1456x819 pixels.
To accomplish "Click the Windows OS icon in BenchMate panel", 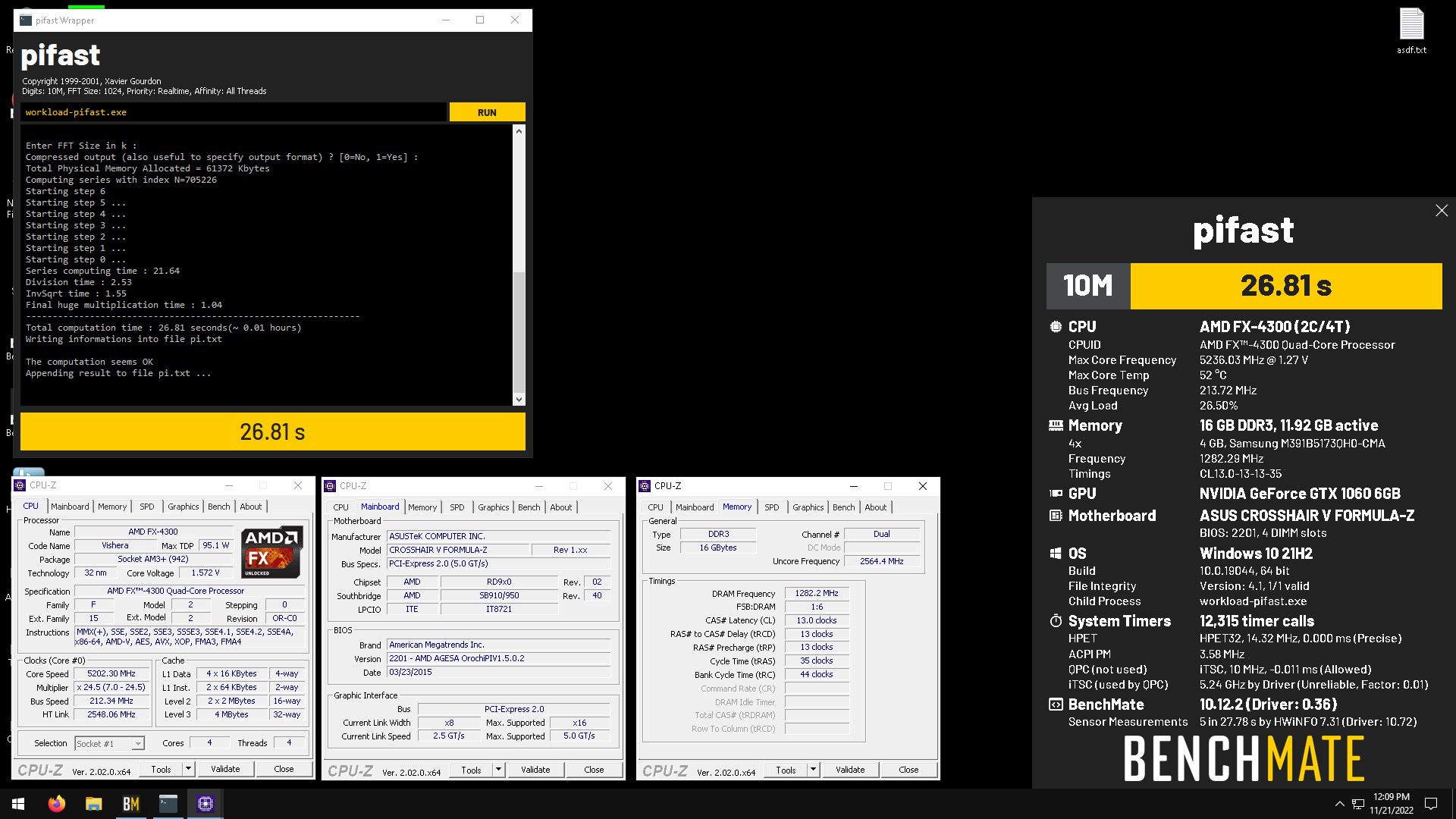I will 1055,554.
